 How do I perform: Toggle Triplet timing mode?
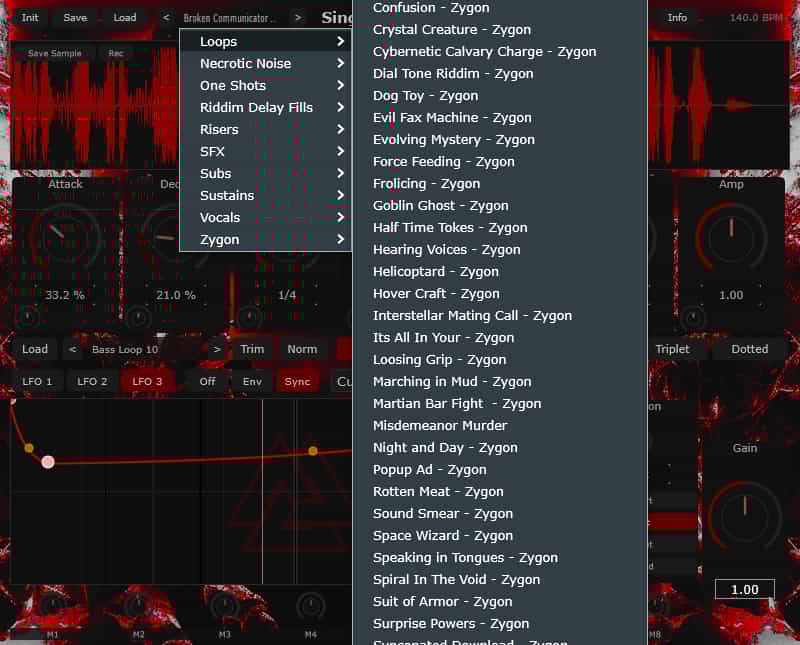click(673, 348)
